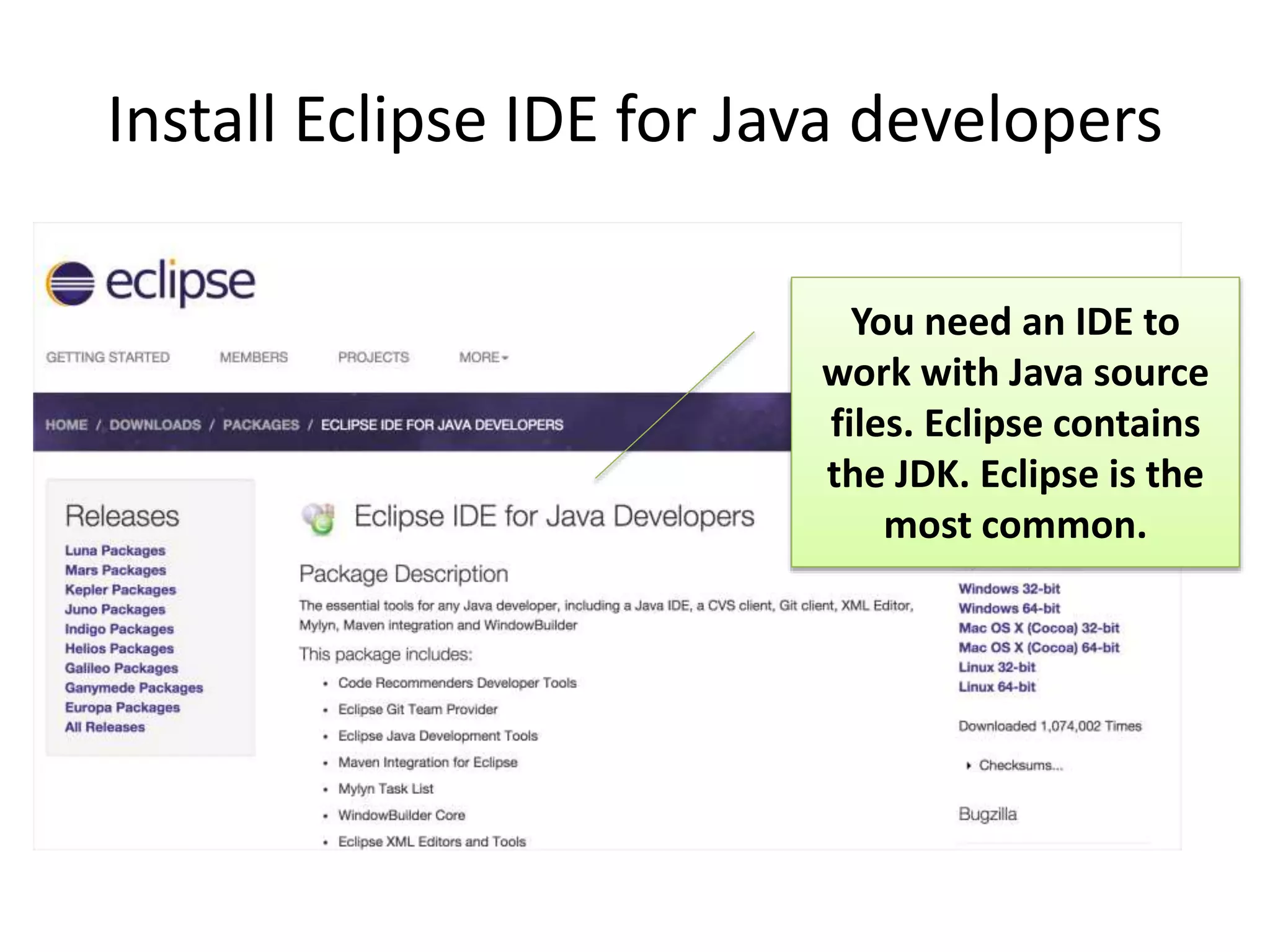Open Helios Packages release link
Image resolution: width=1270 pixels, height=952 pixels.
120,649
